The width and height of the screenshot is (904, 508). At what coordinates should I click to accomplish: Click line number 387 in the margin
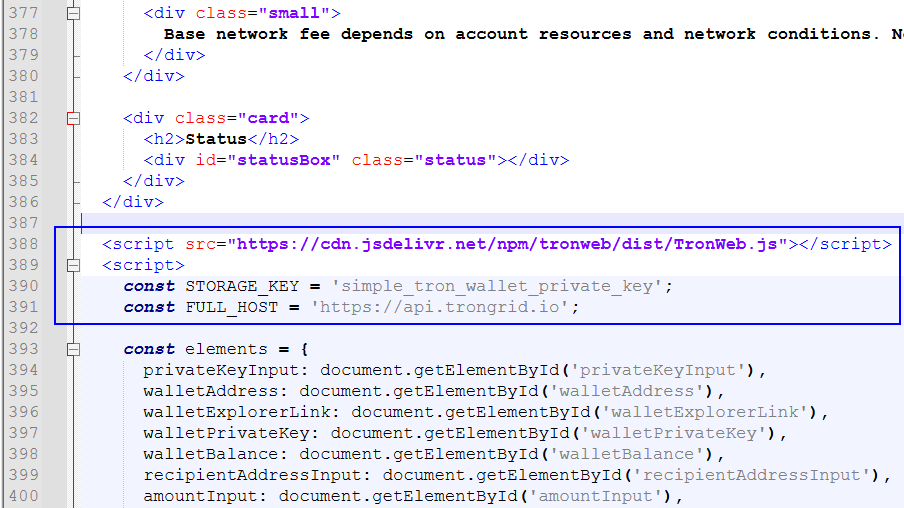[x=24, y=223]
